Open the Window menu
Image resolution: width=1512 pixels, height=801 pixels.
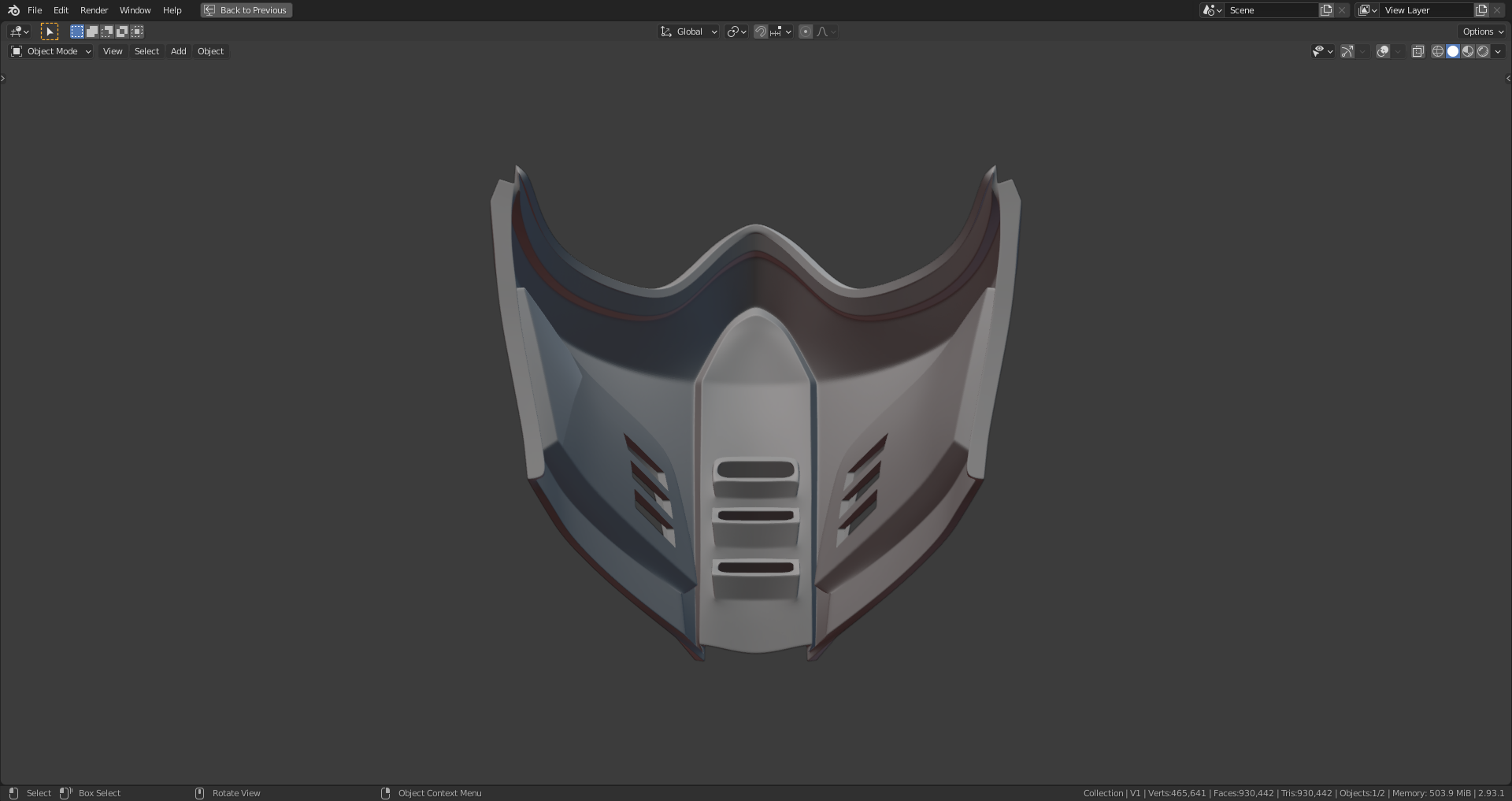point(135,10)
